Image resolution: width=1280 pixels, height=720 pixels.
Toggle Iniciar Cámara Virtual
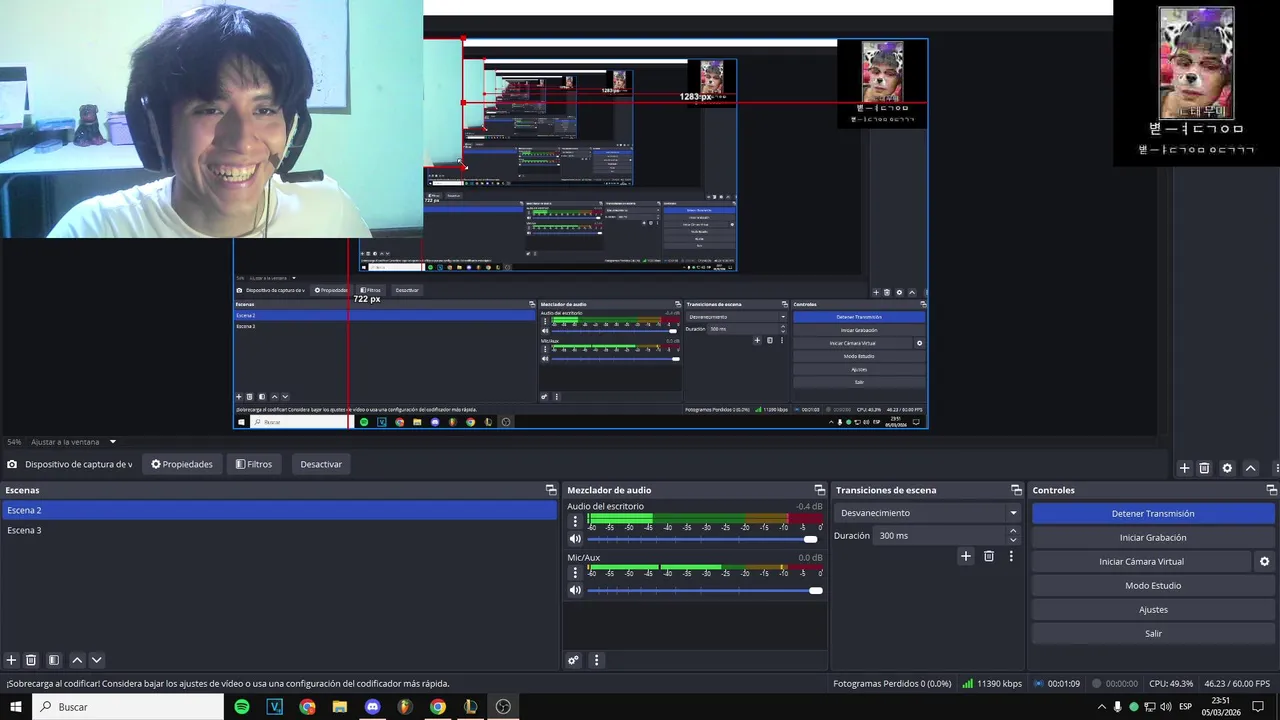(1141, 562)
